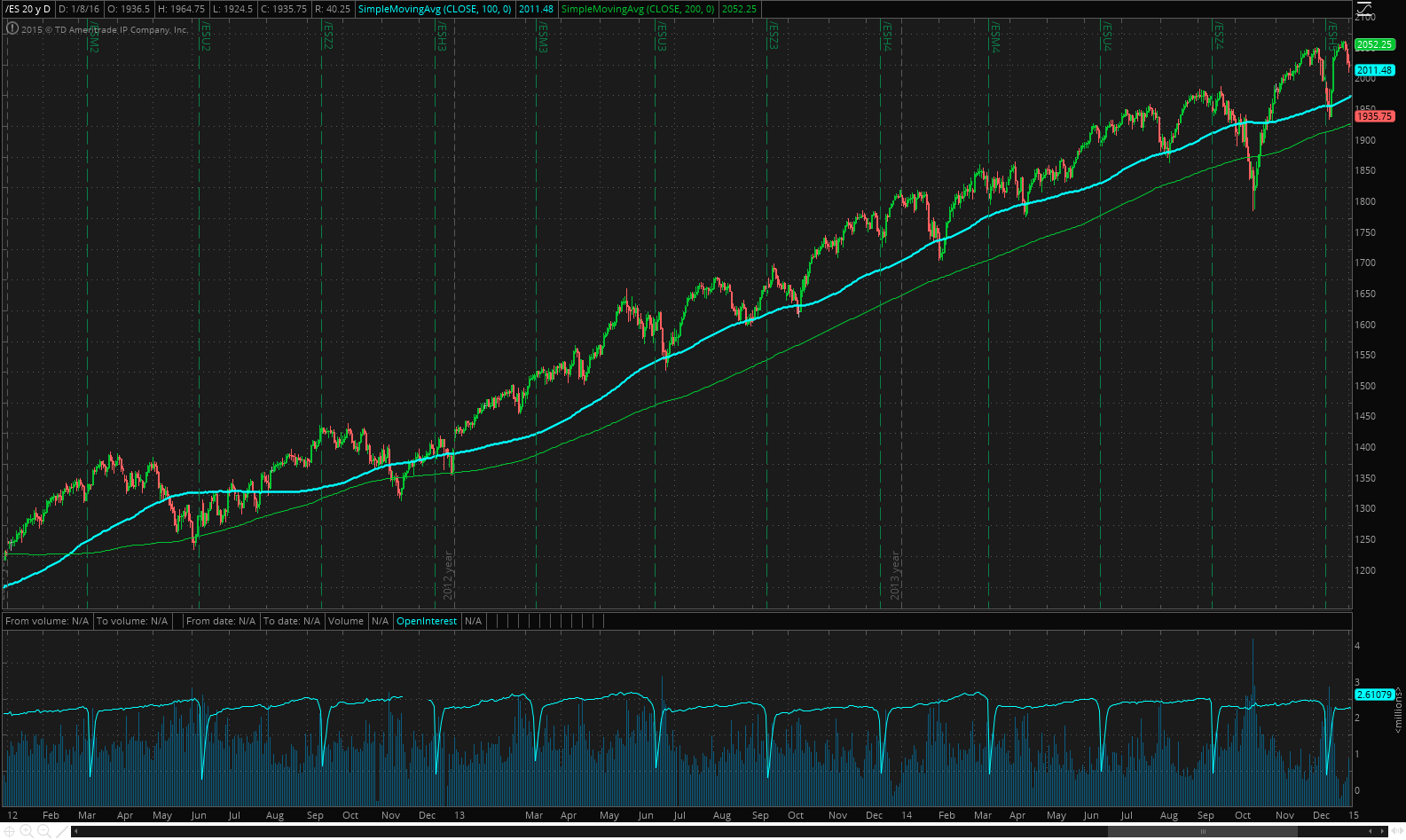Click the To volume: N/A field
Viewport: 1406px width, 840px height.
(x=132, y=621)
